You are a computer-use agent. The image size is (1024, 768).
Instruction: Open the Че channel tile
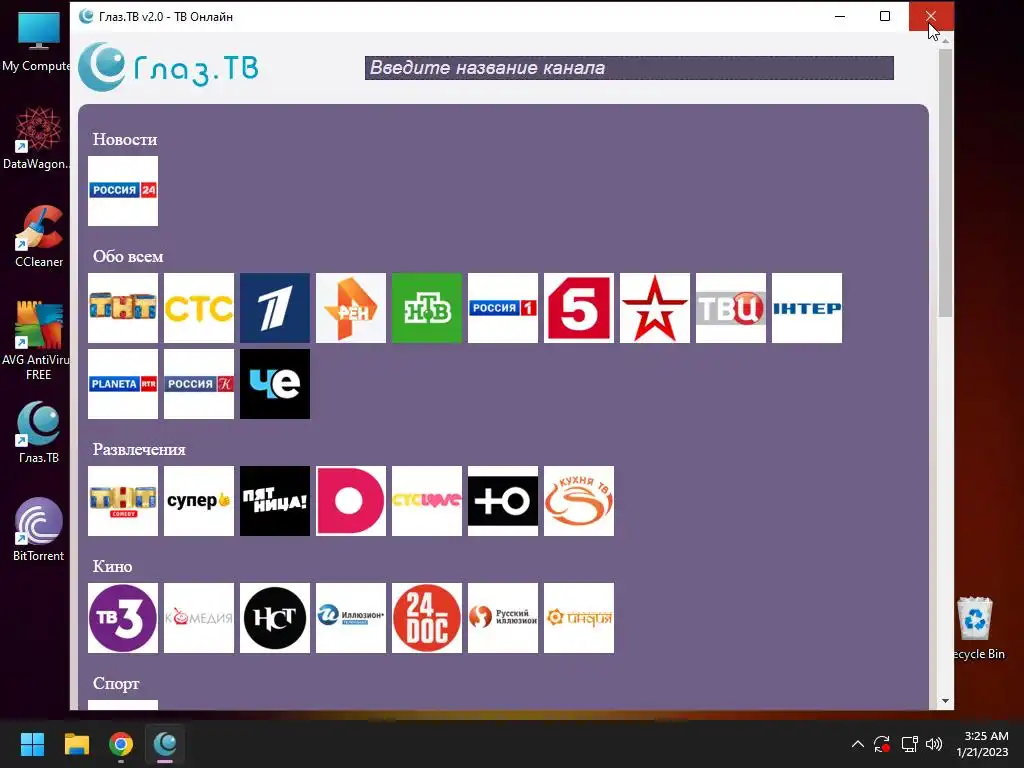tap(275, 384)
